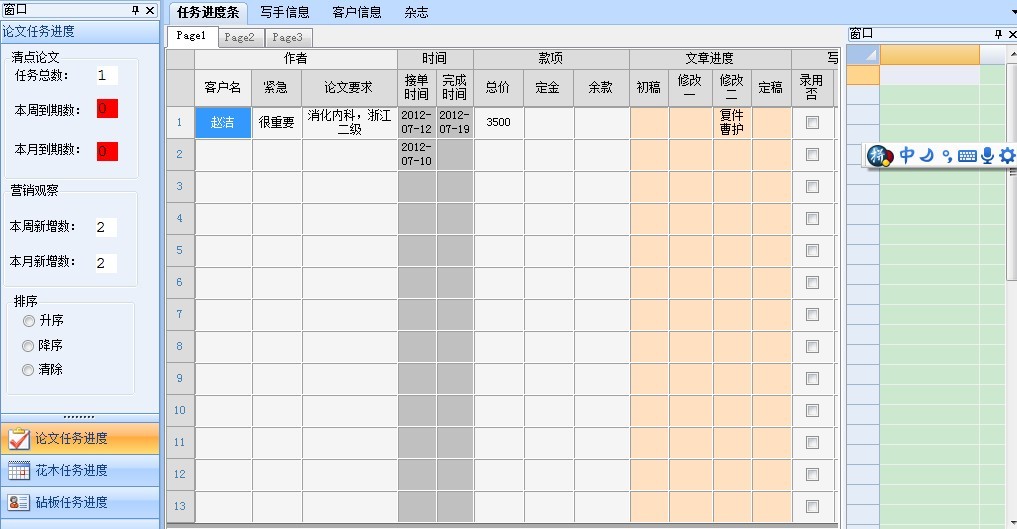
Task: Switch to the 任务进度条 tab
Action: coord(208,12)
